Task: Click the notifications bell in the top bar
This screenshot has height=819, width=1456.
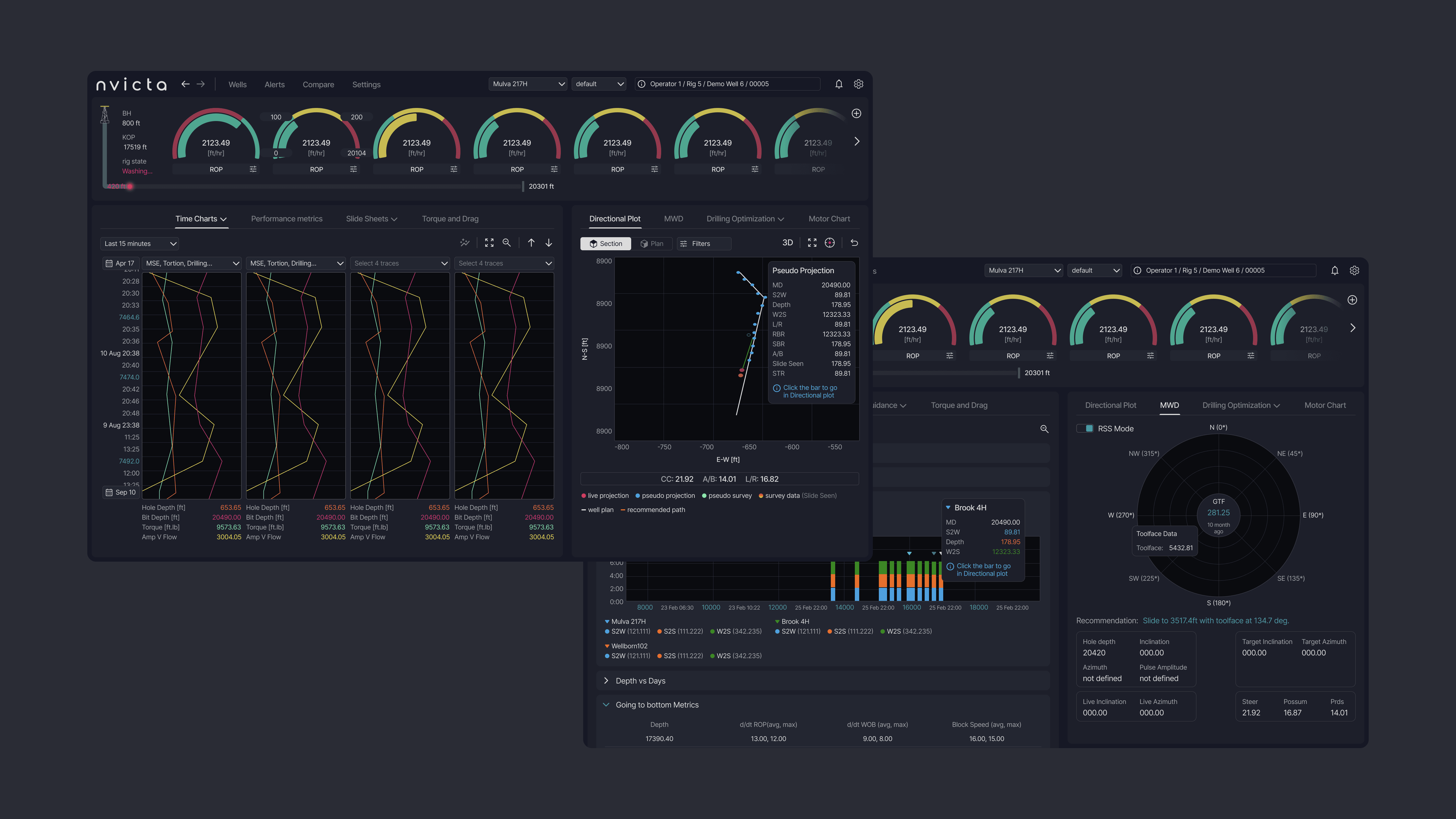Action: point(839,84)
